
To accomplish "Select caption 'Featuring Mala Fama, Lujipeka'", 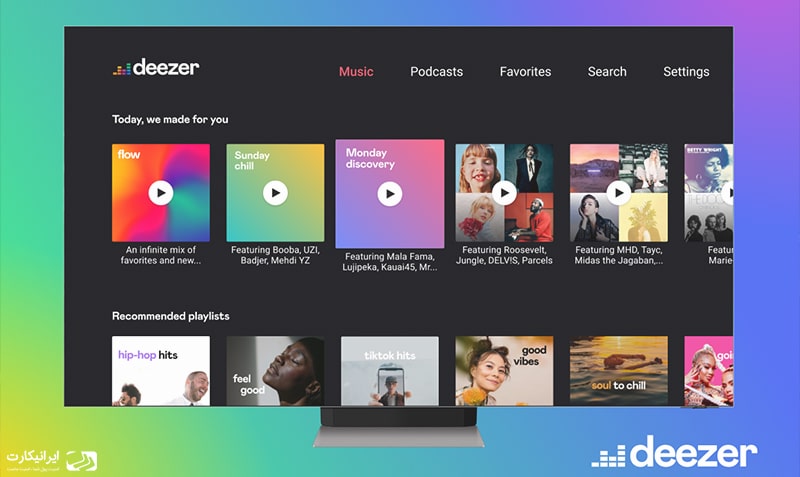I will click(390, 262).
